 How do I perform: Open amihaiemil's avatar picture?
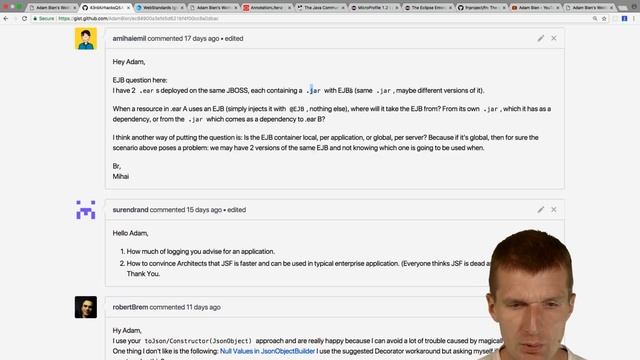[86, 39]
